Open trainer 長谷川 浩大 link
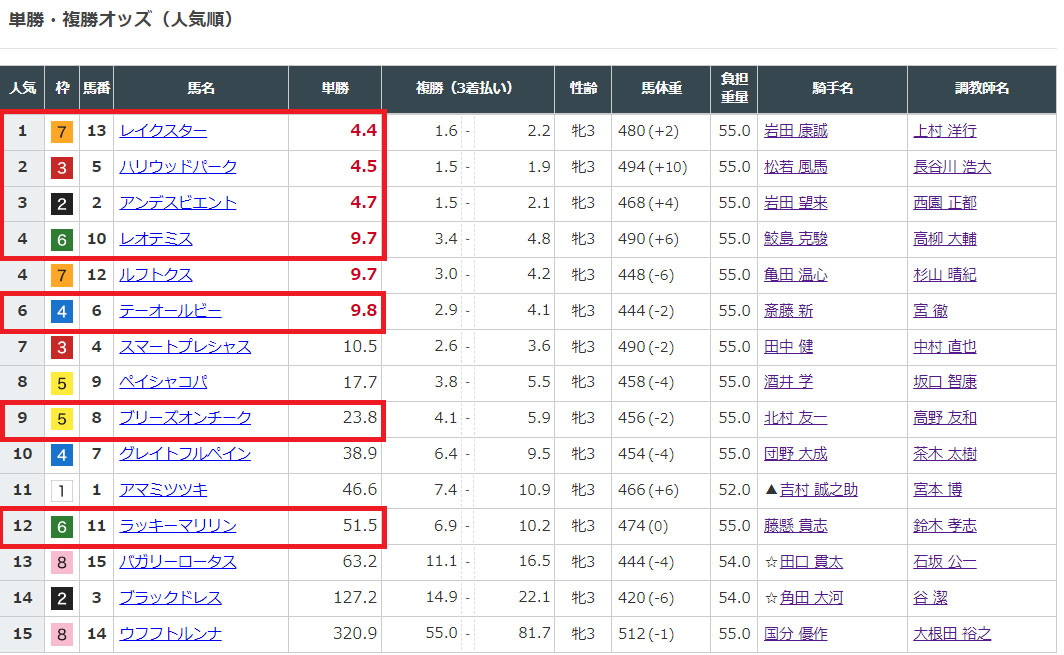This screenshot has width=1064, height=655. [x=952, y=167]
